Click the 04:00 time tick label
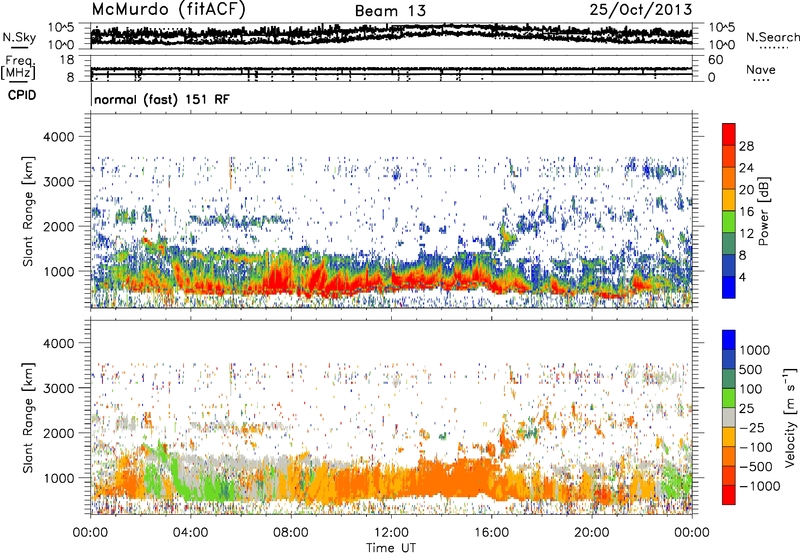Image resolution: width=800 pixels, height=554 pixels. click(x=190, y=533)
